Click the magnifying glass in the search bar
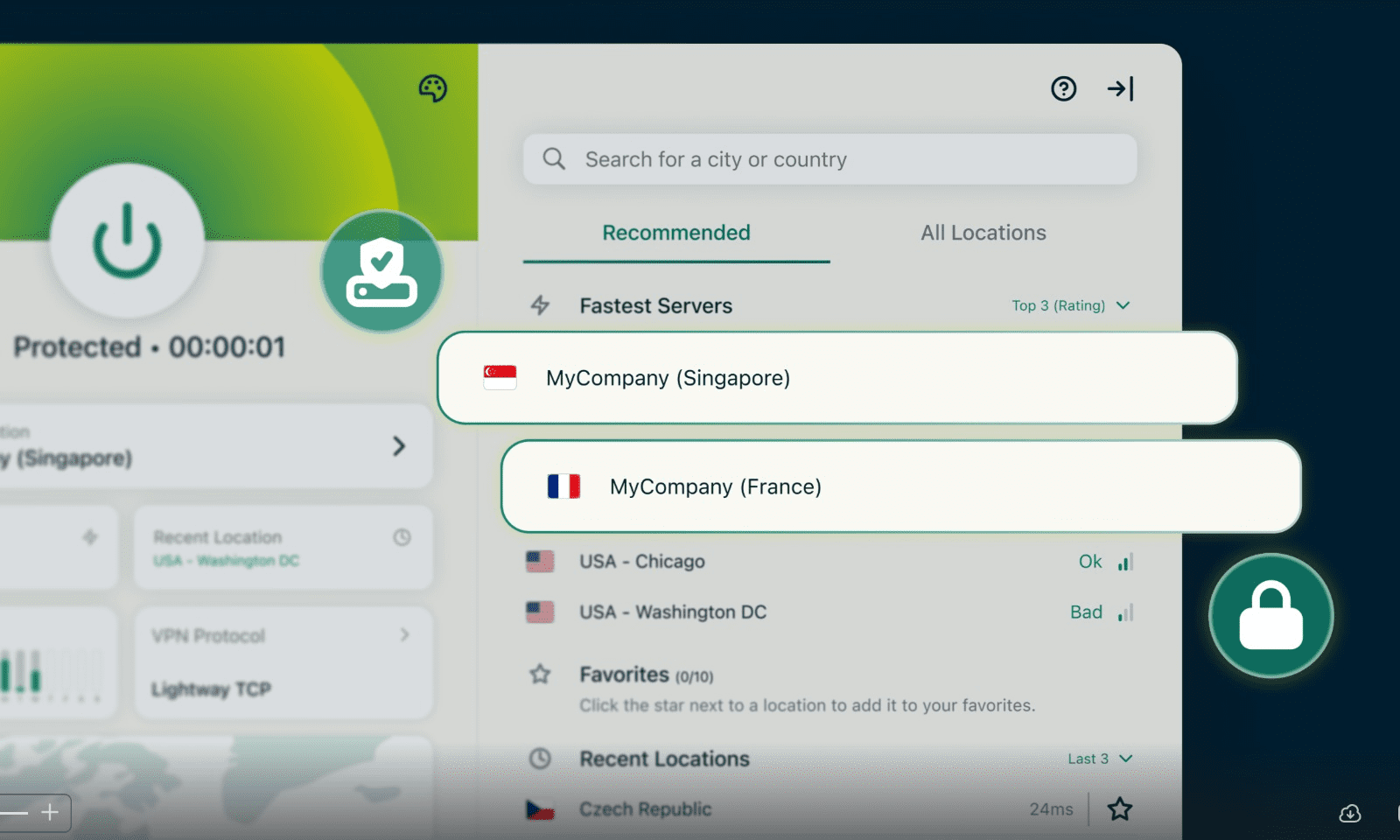 point(554,158)
